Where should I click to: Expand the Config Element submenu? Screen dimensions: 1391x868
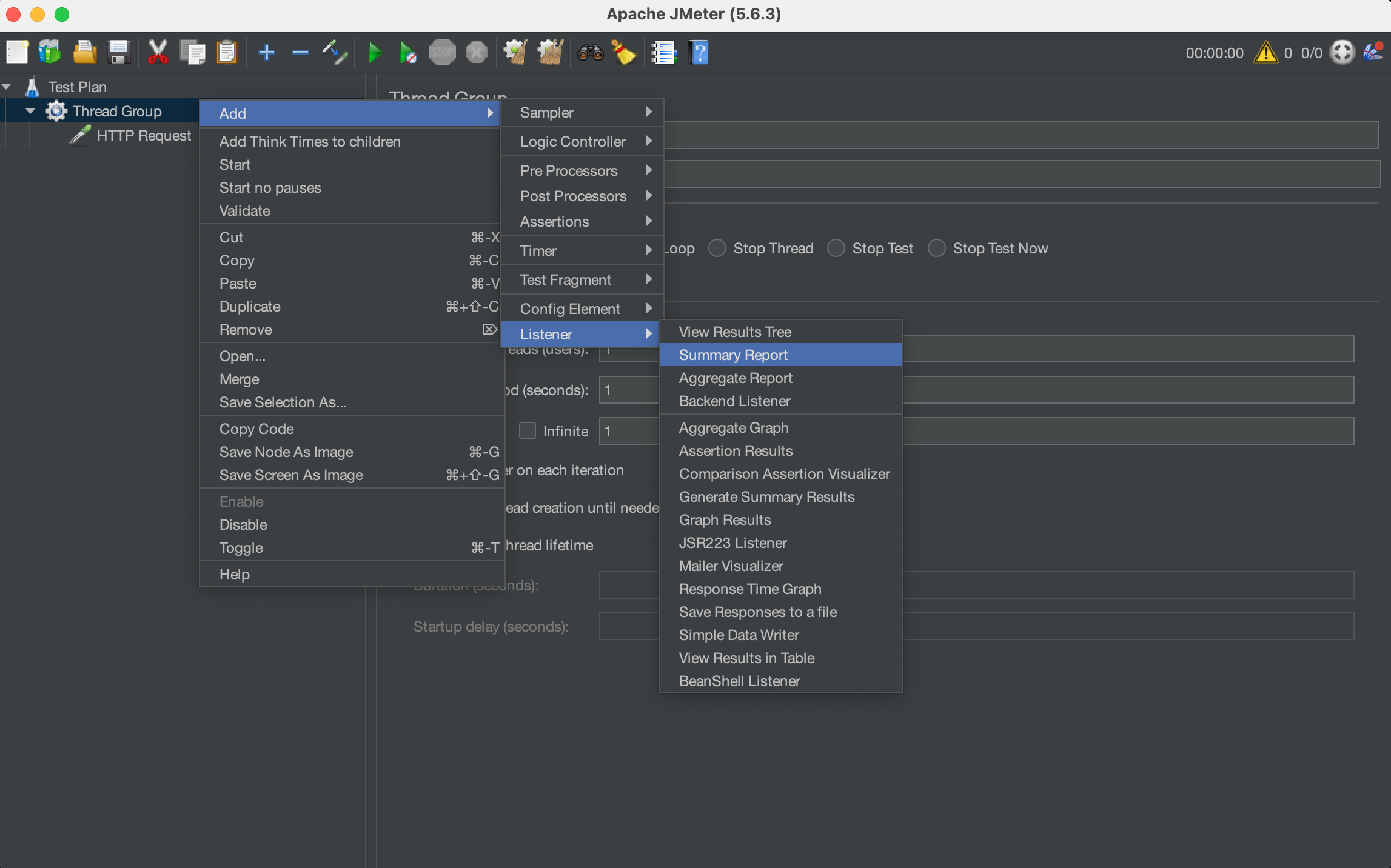point(582,309)
